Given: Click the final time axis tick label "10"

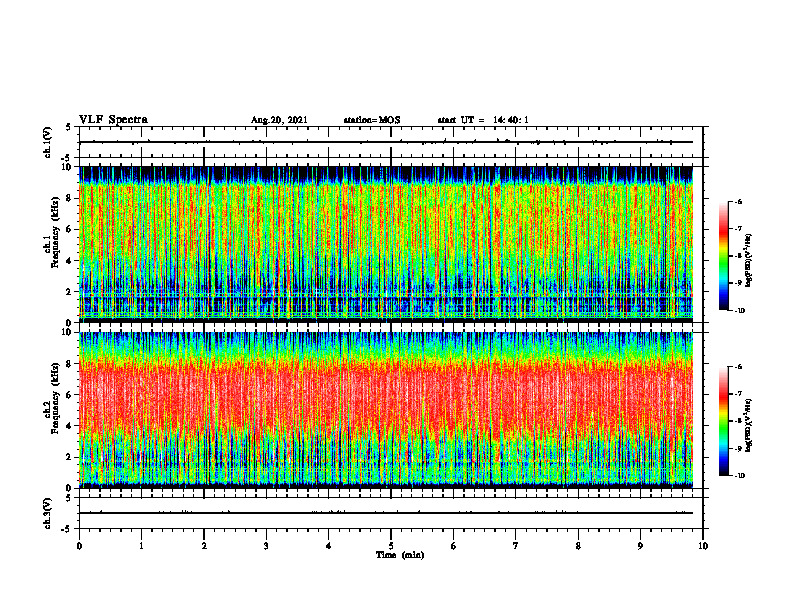Looking at the screenshot, I should pyautogui.click(x=703, y=546).
